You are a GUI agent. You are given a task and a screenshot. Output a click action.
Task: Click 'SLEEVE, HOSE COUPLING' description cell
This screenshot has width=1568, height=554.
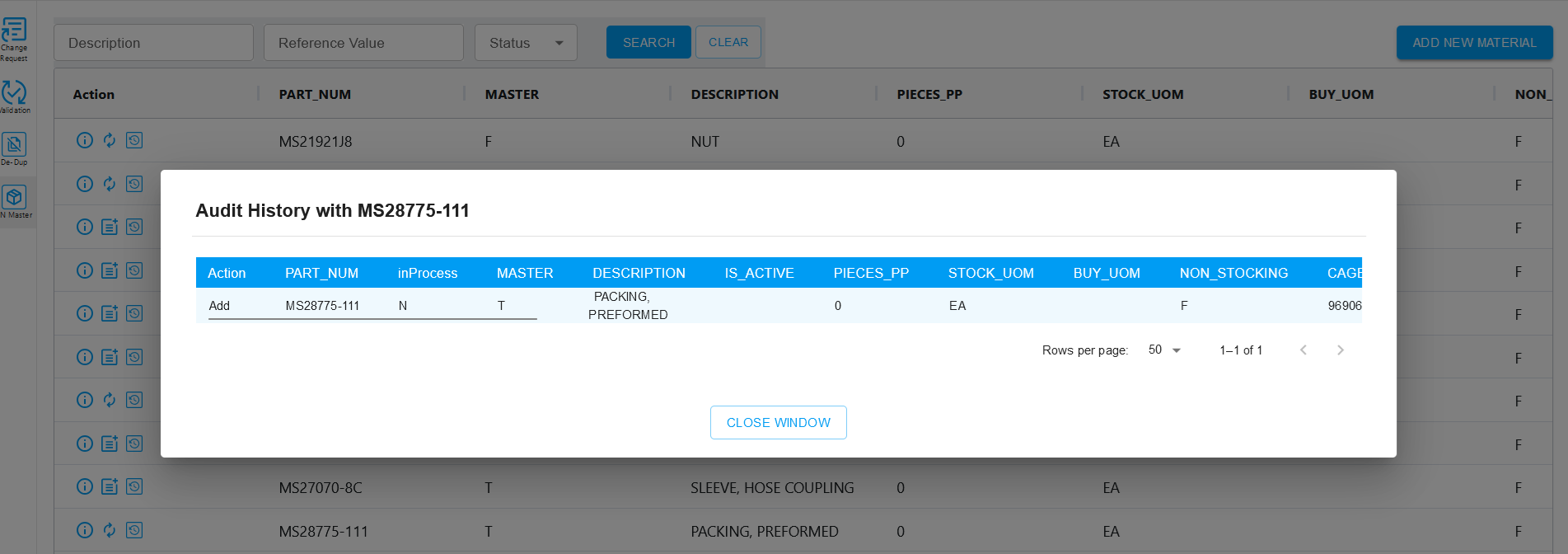pos(772,488)
